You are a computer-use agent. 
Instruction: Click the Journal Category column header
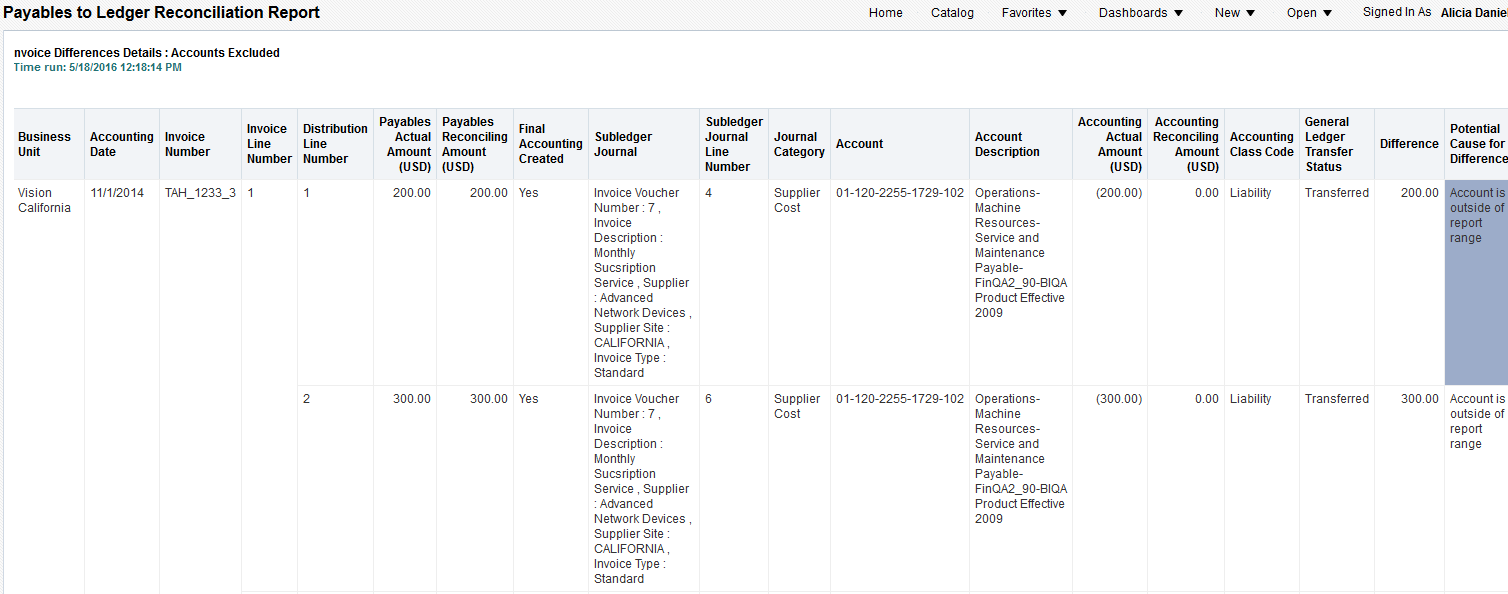(x=799, y=144)
